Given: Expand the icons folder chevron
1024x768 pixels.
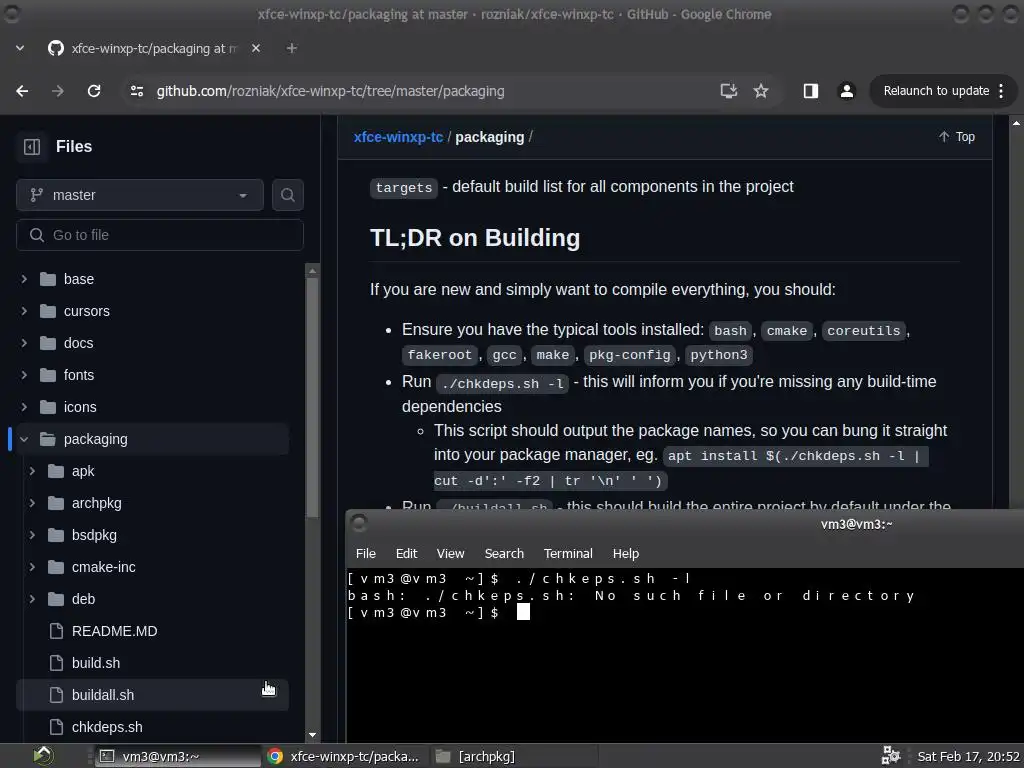Looking at the screenshot, I should point(24,407).
